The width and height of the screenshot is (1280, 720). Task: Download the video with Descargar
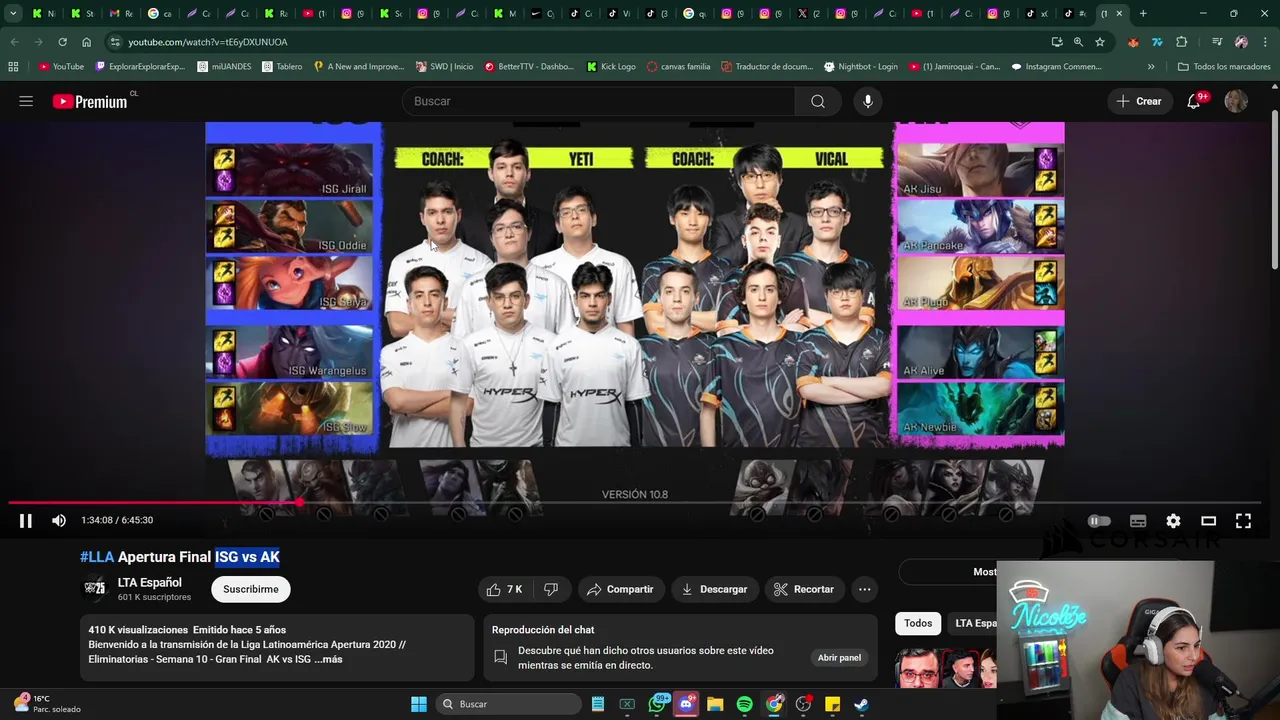(714, 589)
